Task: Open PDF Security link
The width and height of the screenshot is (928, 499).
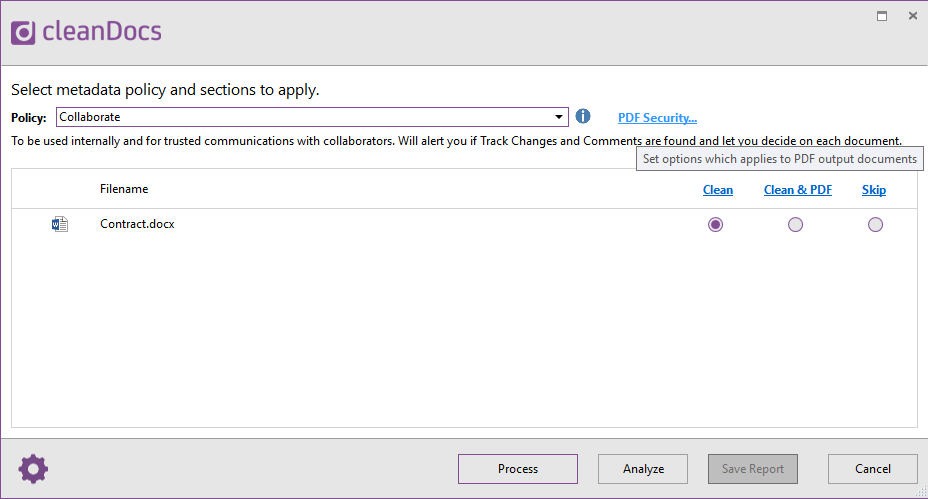Action: [x=658, y=118]
